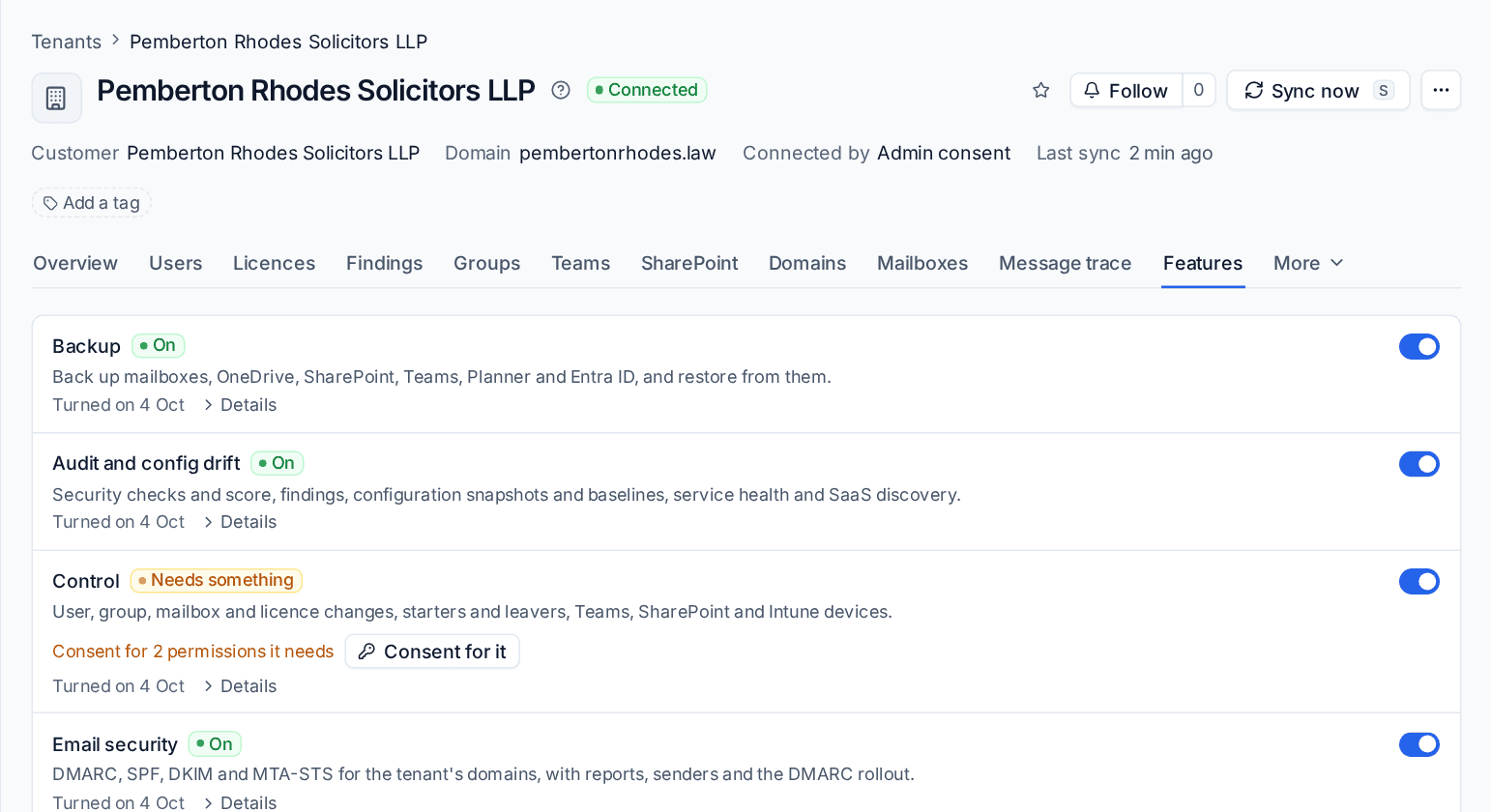Click the '2 min ago' last sync value

tap(1171, 153)
